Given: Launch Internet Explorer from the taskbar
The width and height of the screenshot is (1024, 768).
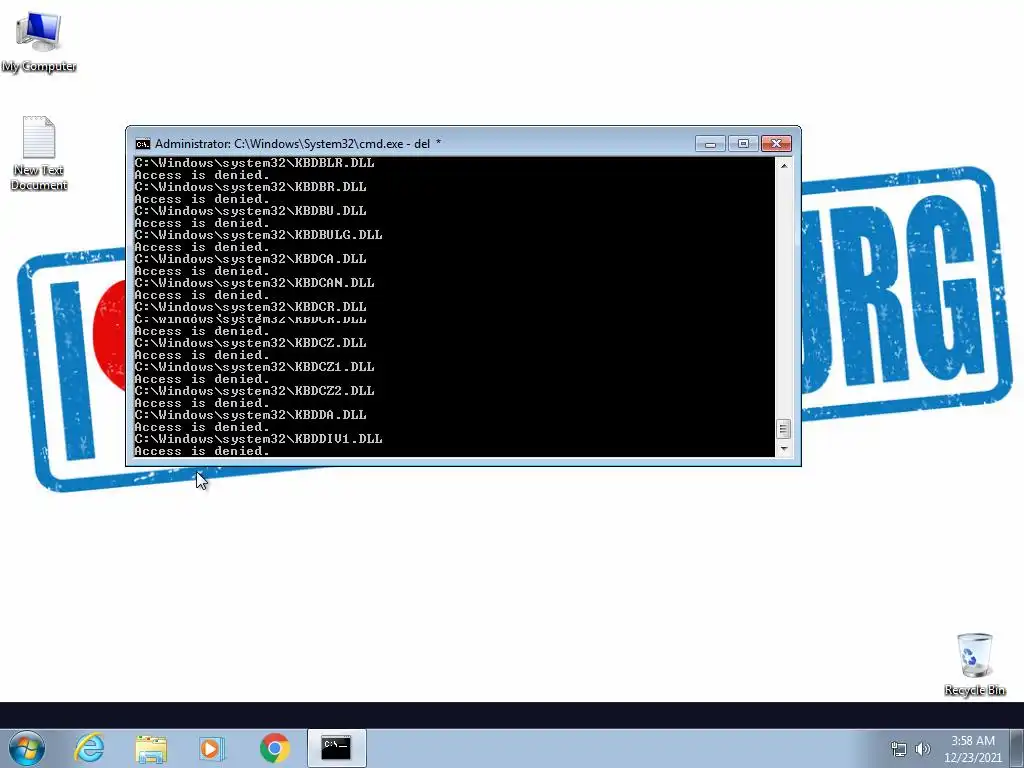Looking at the screenshot, I should point(89,748).
